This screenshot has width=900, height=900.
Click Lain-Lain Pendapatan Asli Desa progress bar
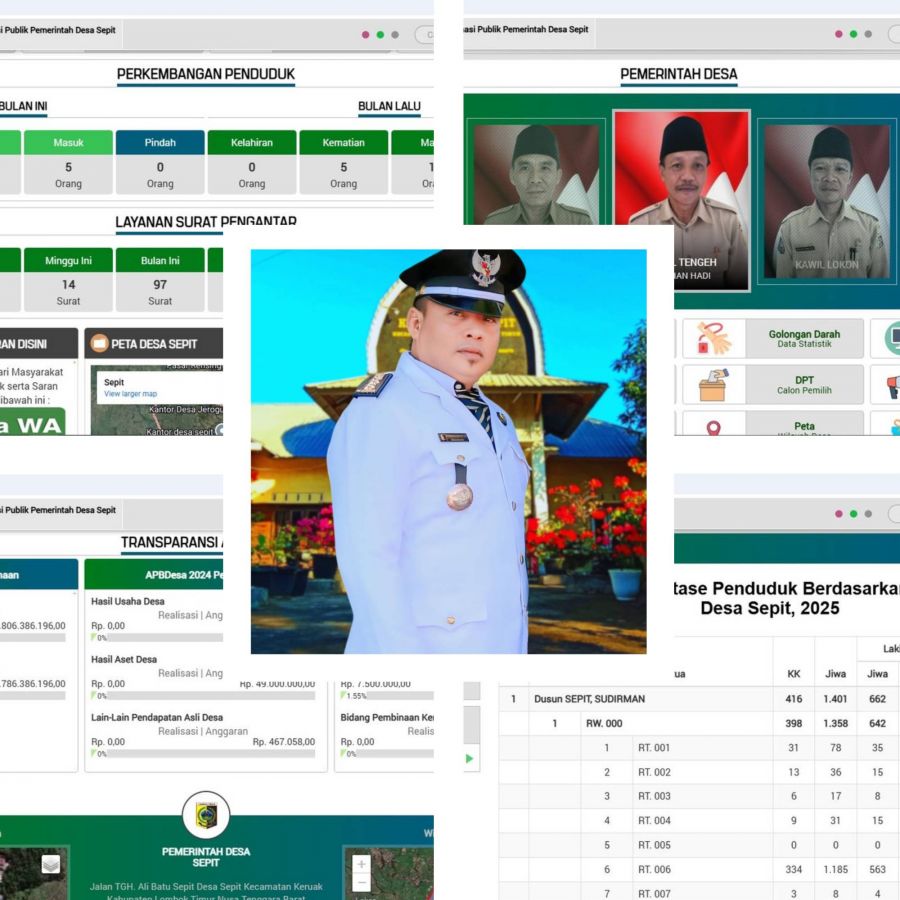203,754
